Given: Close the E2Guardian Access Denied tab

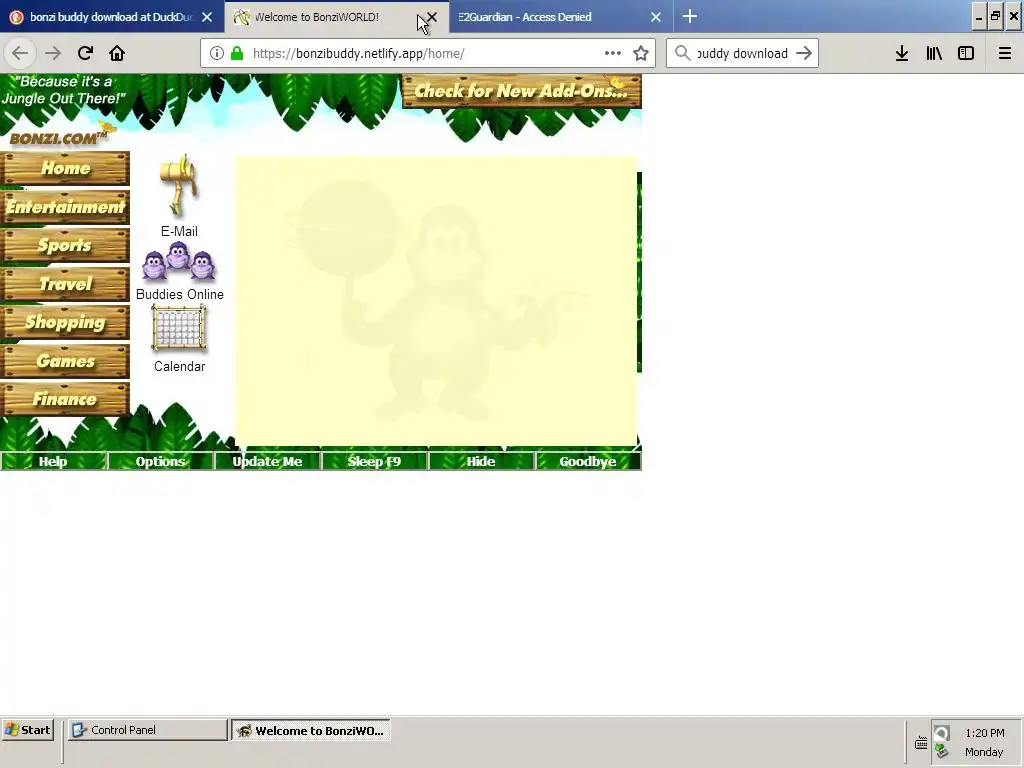Looking at the screenshot, I should coord(656,17).
